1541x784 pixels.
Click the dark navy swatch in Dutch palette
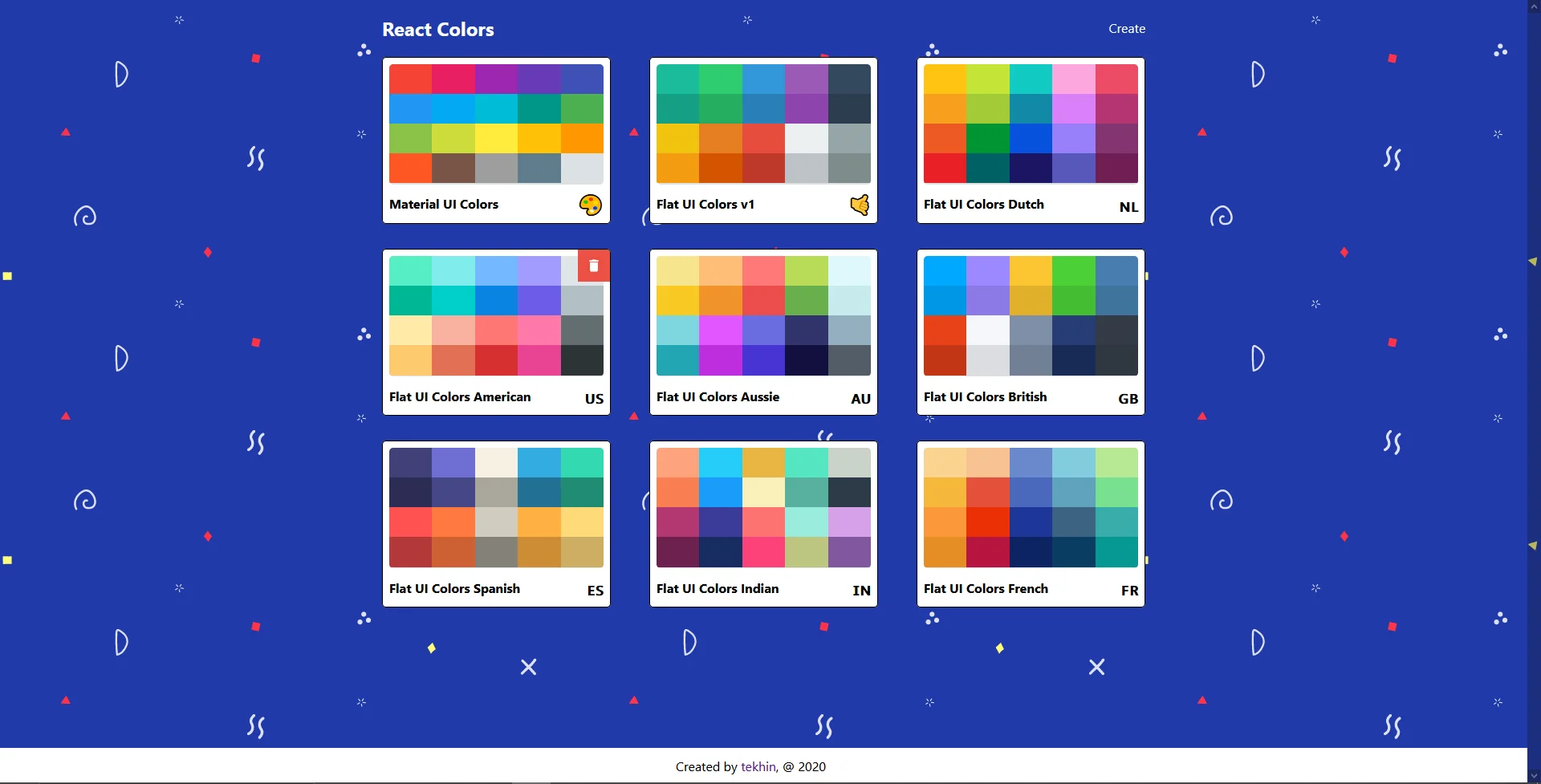pyautogui.click(x=1031, y=169)
